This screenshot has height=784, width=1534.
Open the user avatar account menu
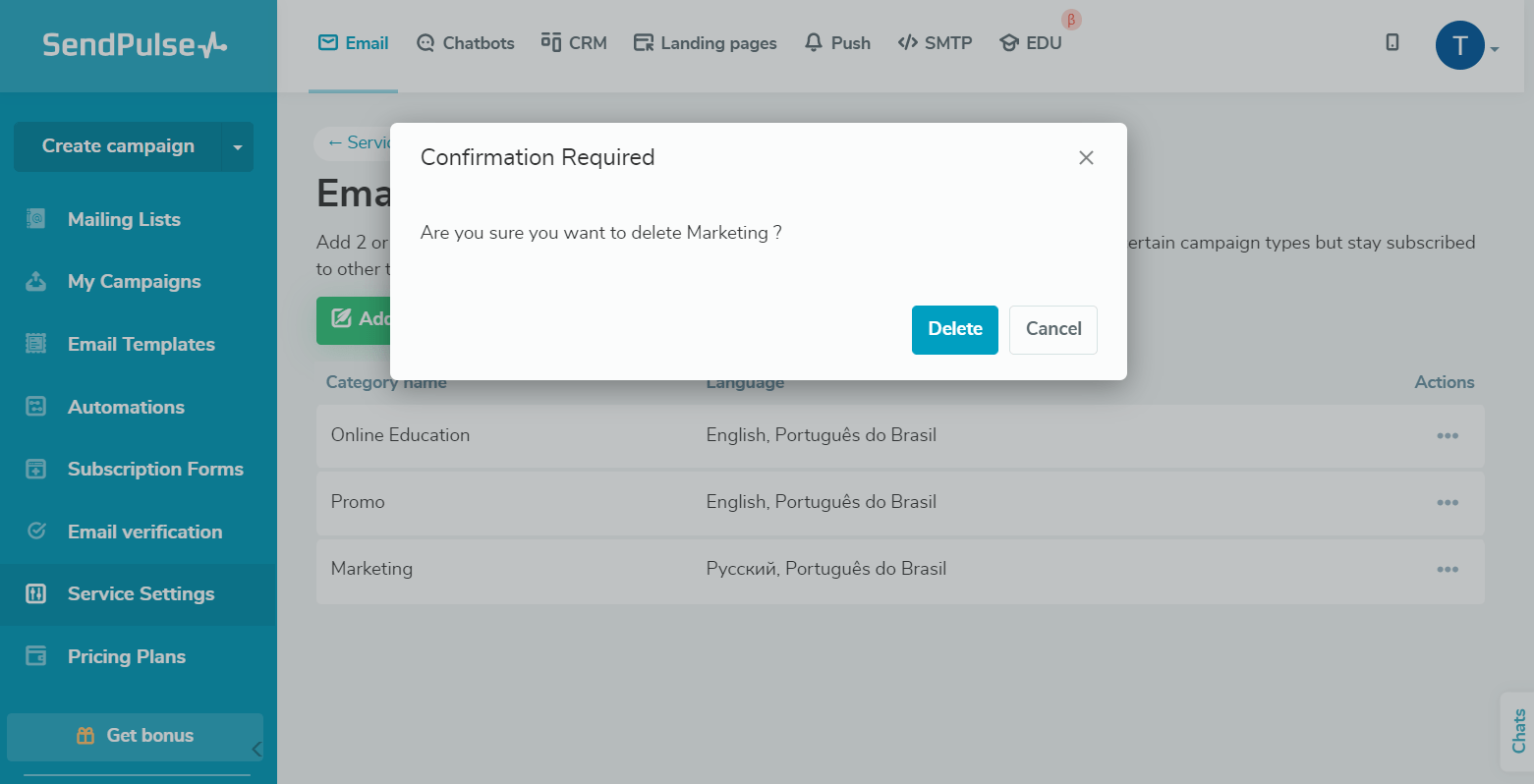1460,45
